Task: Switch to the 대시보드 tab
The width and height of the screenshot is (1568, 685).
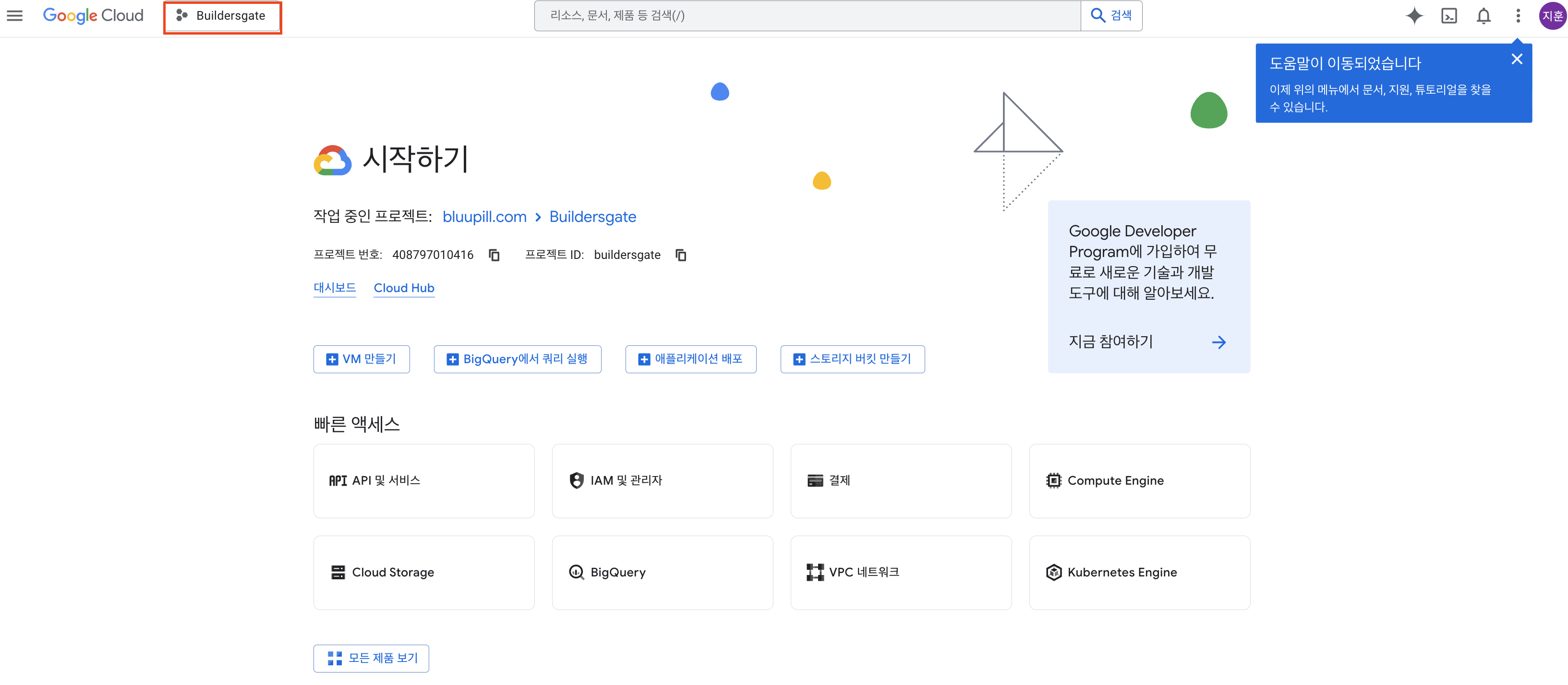Action: click(334, 288)
